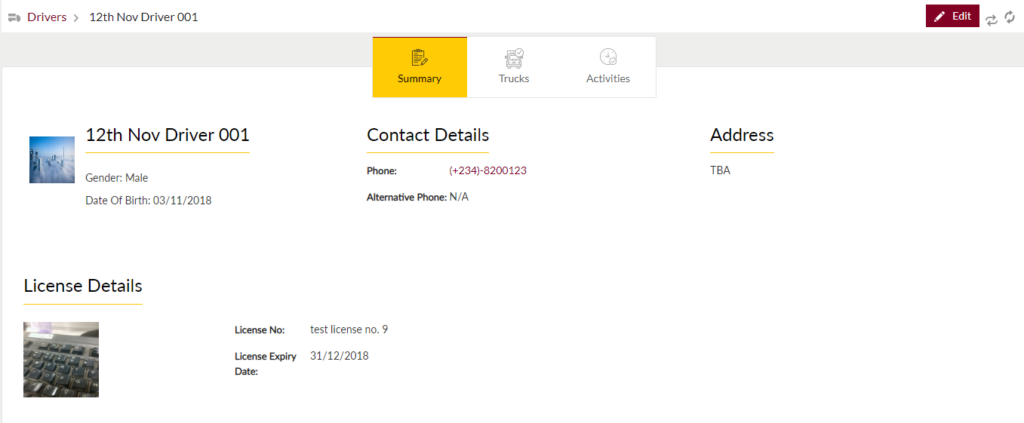Click the pencil icon in Edit
This screenshot has height=423, width=1024.
[x=939, y=16]
